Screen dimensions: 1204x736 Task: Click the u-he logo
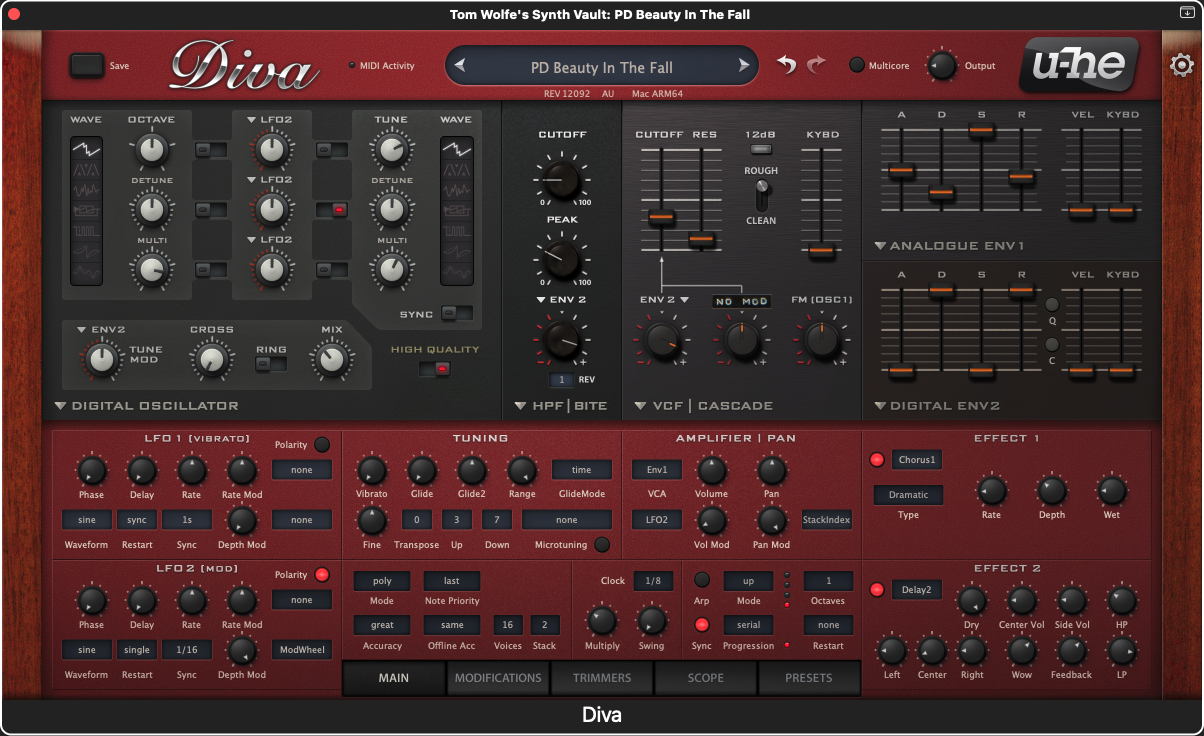[1078, 65]
